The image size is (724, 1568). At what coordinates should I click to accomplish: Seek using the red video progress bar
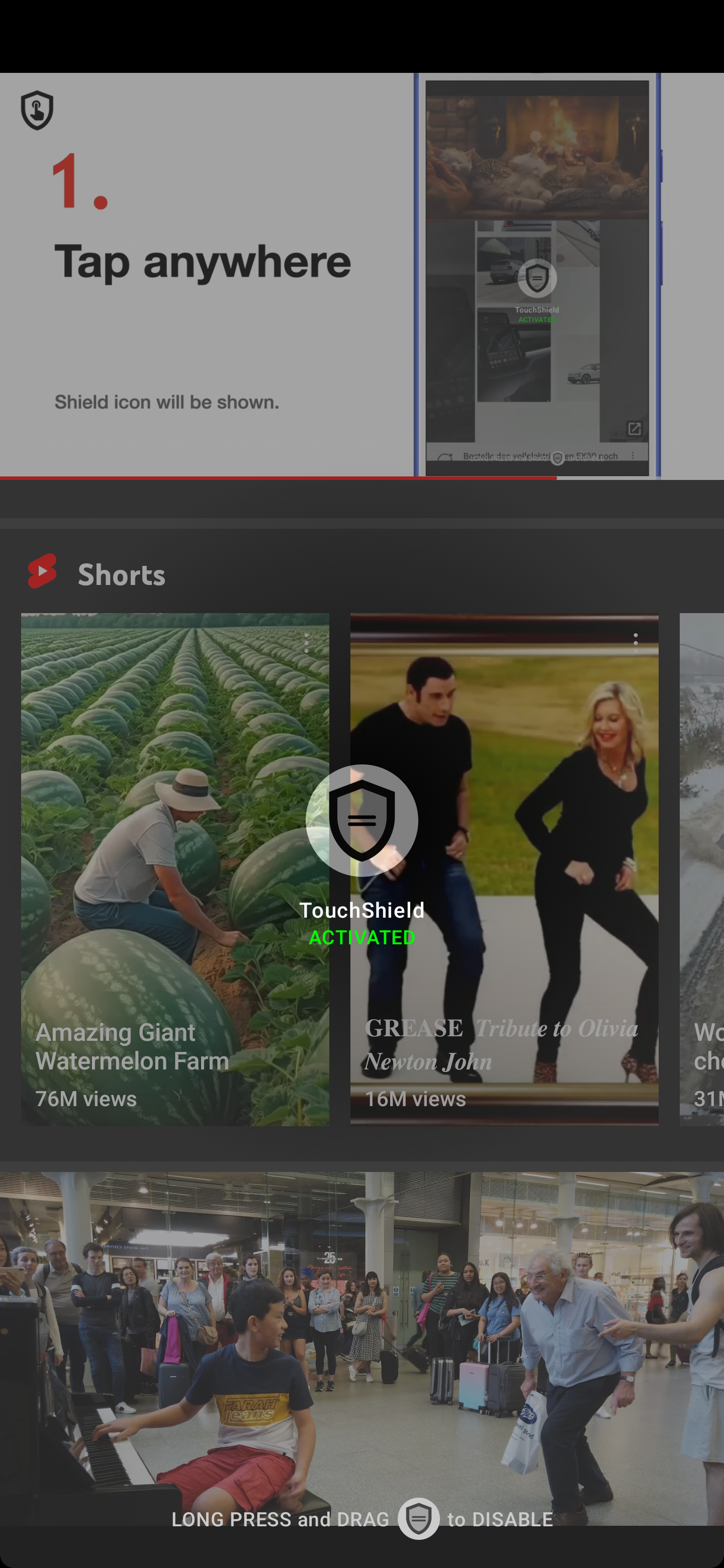point(361,478)
